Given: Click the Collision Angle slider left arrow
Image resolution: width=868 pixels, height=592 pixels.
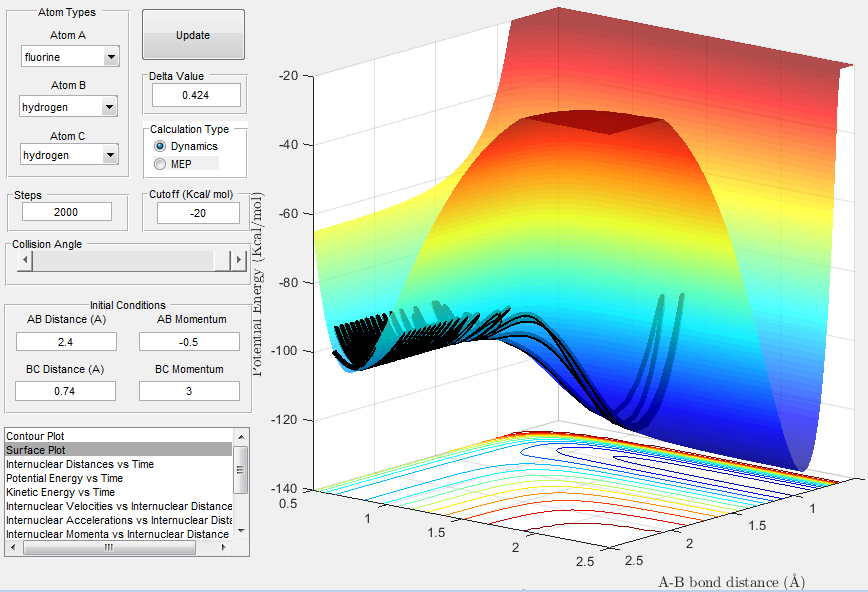Looking at the screenshot, I should click(26, 260).
